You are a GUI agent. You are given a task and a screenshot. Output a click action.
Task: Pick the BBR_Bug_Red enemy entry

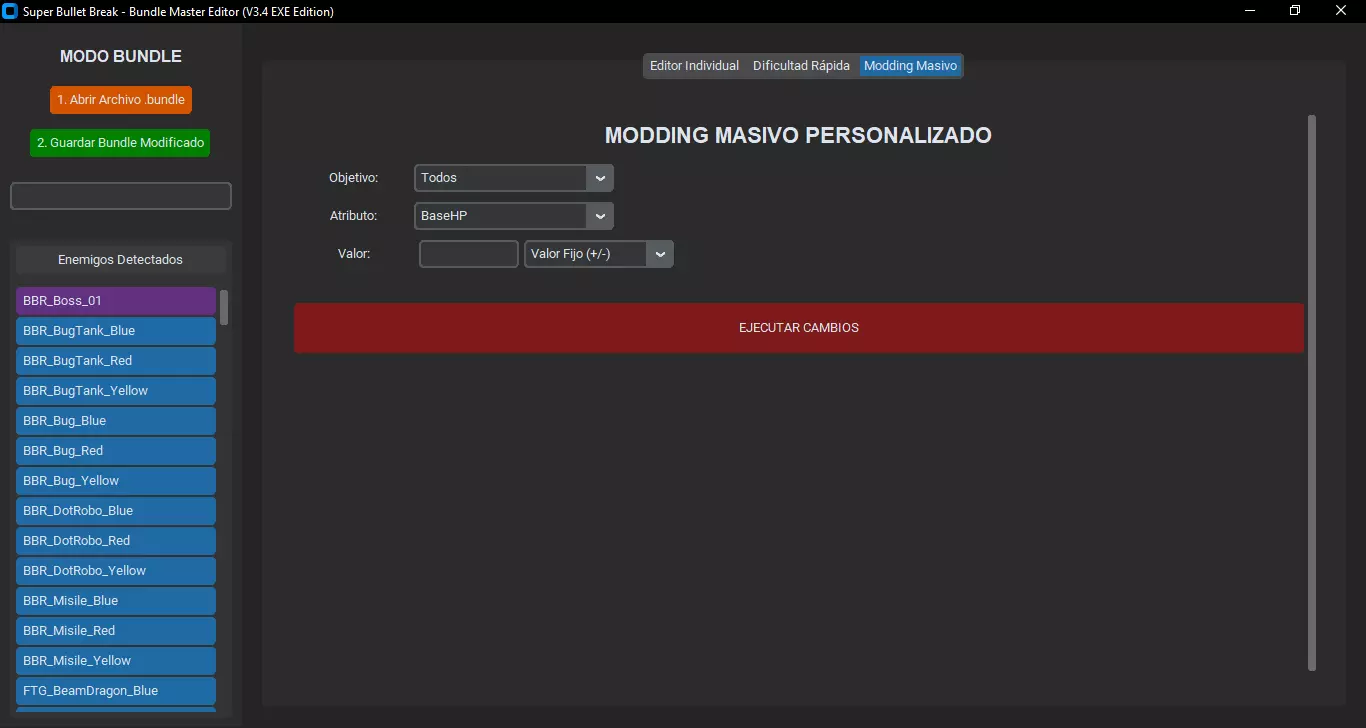[116, 451]
